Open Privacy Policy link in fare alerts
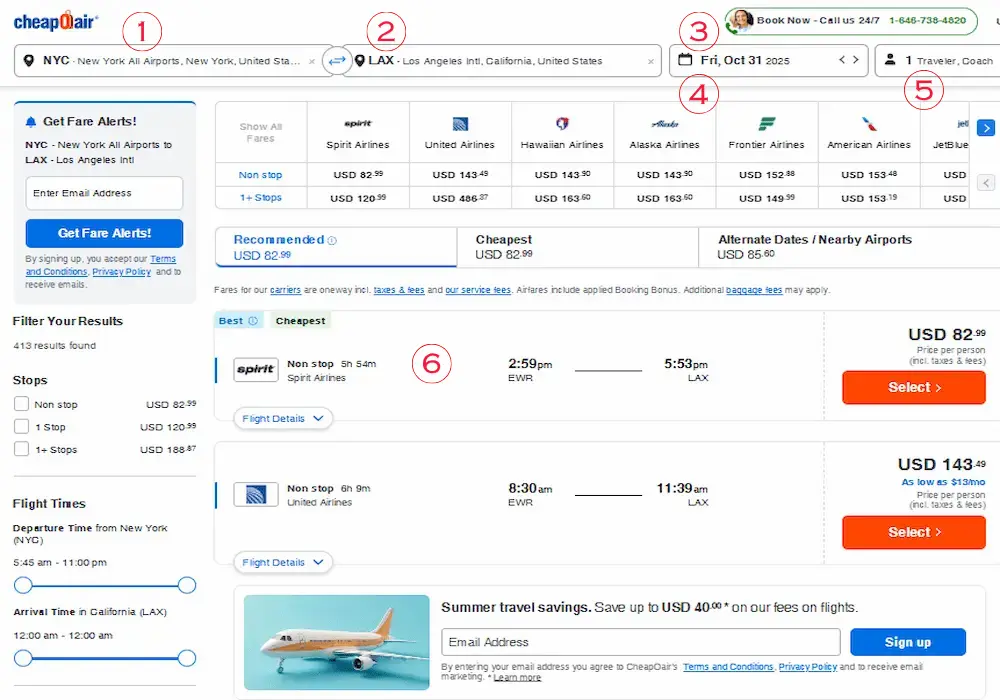The height and width of the screenshot is (700, 1000). pos(122,272)
